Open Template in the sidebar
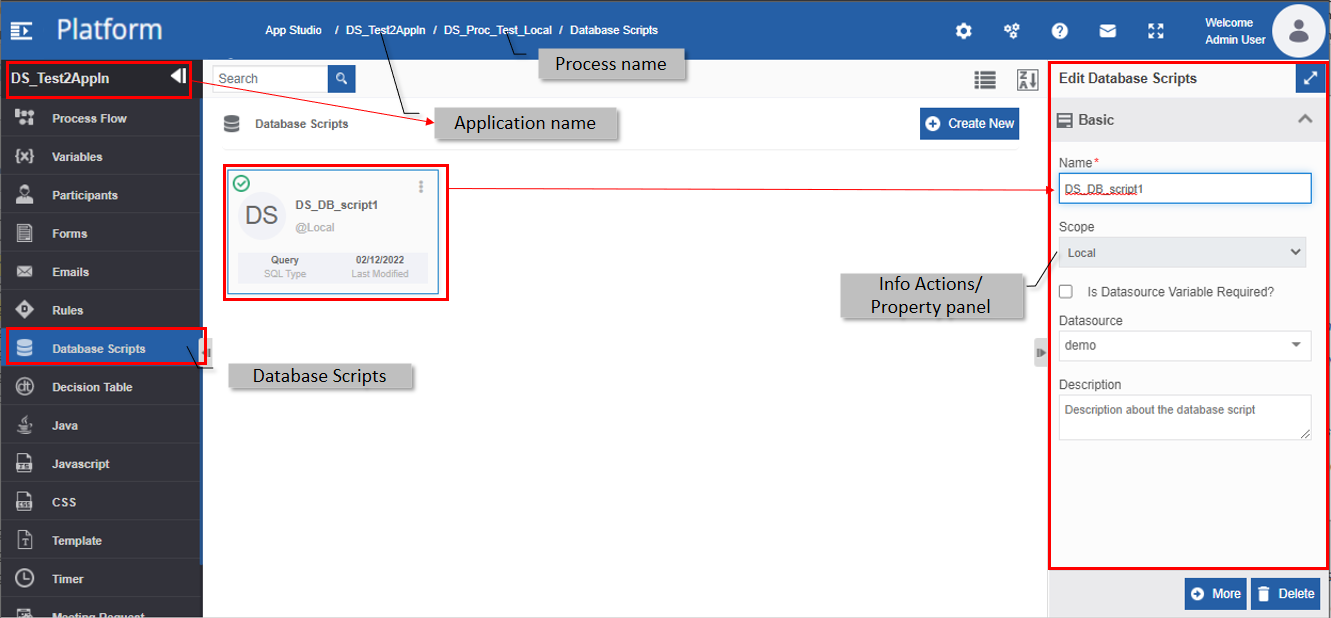Image resolution: width=1331 pixels, height=618 pixels. tap(101, 540)
